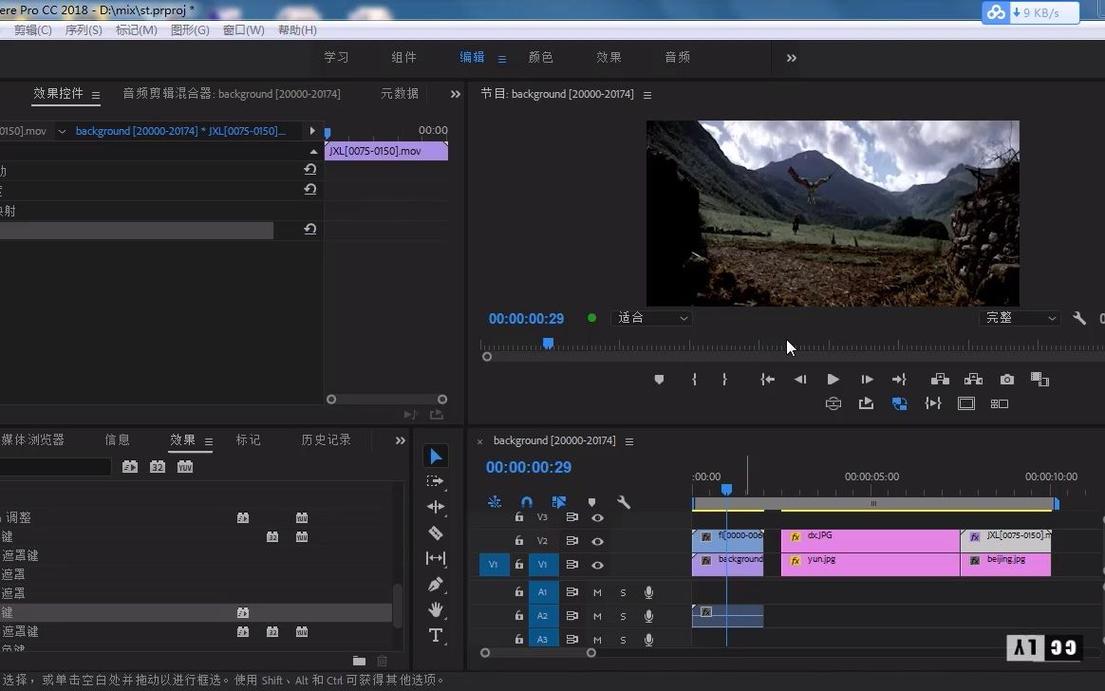Select the Pen tool

click(436, 584)
